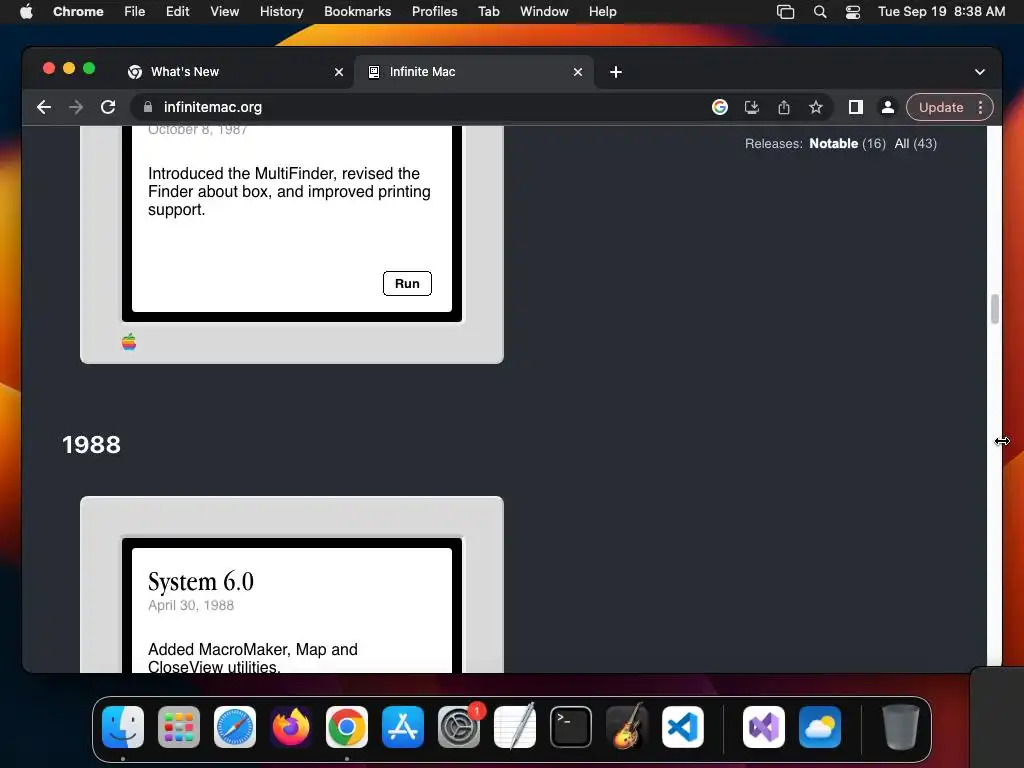
Task: Click the page vertical scrollbar thumb
Action: 995,309
